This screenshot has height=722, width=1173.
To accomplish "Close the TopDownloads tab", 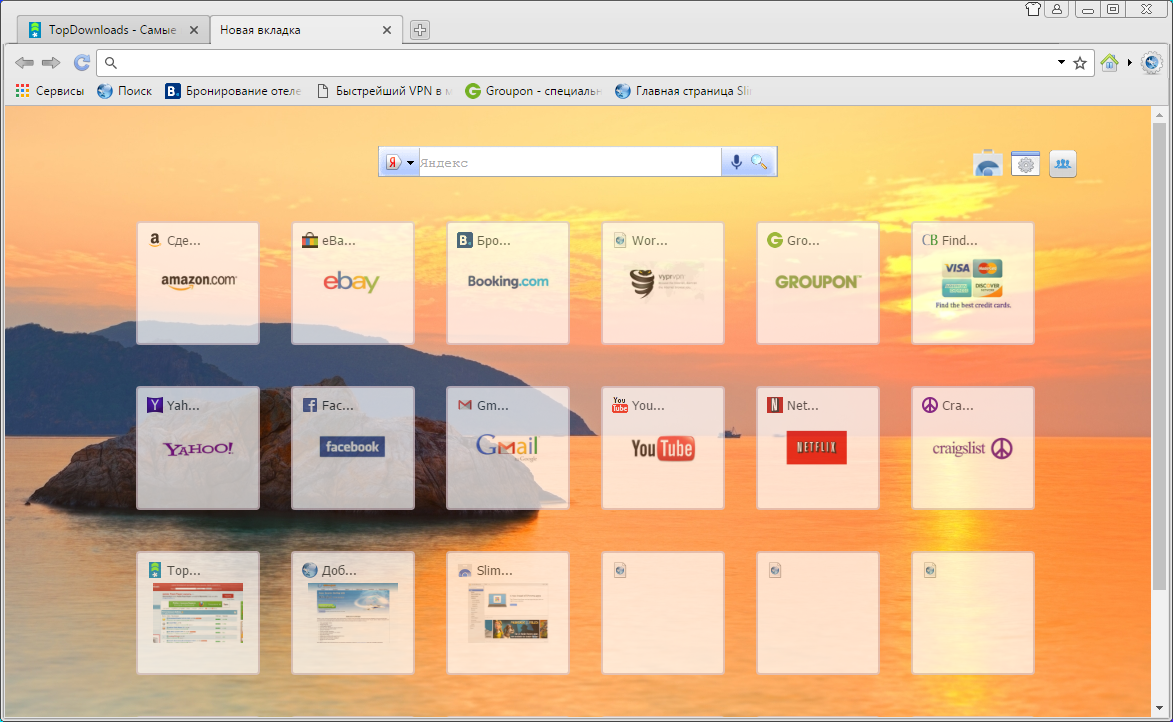I will point(194,30).
